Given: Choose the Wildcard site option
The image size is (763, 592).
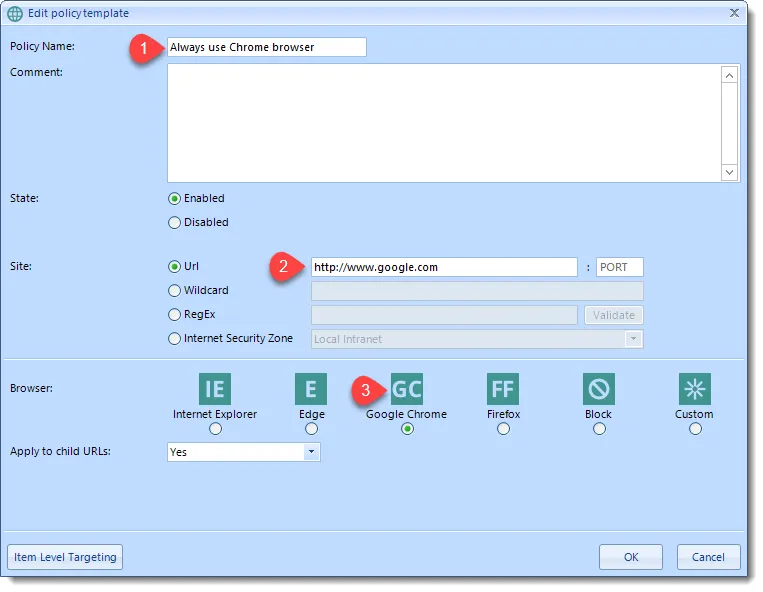Looking at the screenshot, I should [x=175, y=291].
